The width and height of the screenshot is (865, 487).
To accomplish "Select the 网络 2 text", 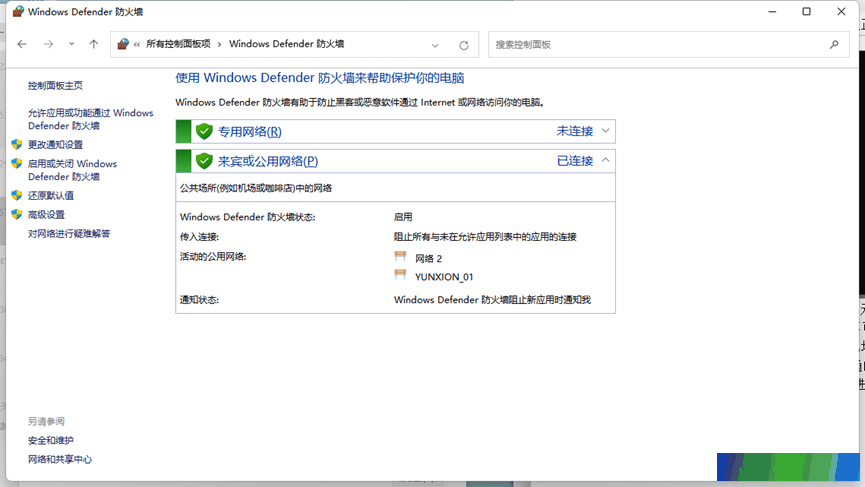I will pyautogui.click(x=429, y=259).
